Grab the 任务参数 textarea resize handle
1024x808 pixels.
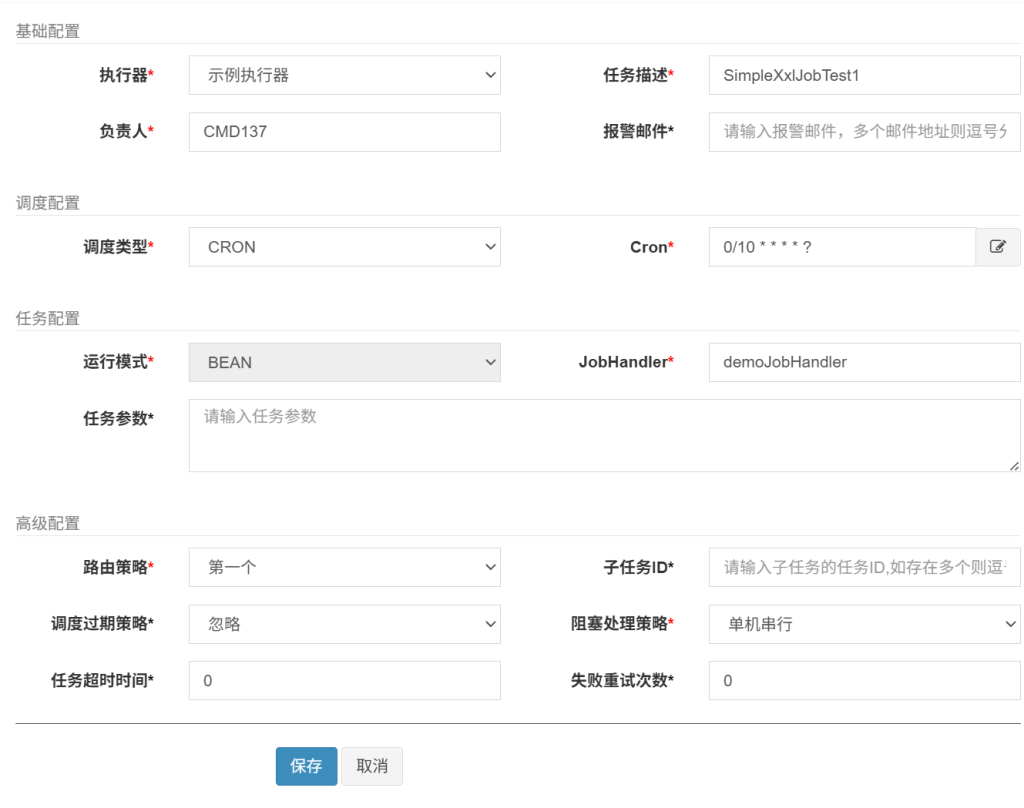coord(1014,465)
